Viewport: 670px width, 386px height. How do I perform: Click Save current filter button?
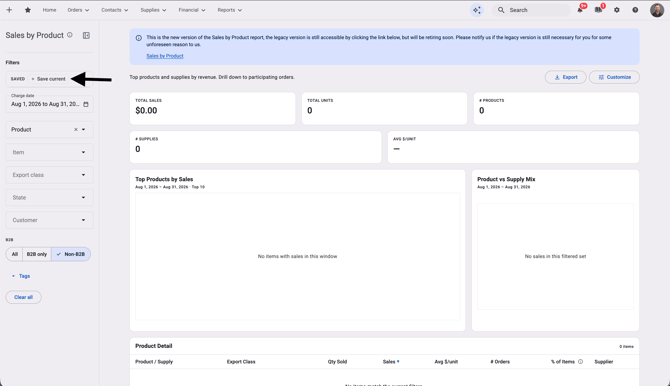49,79
